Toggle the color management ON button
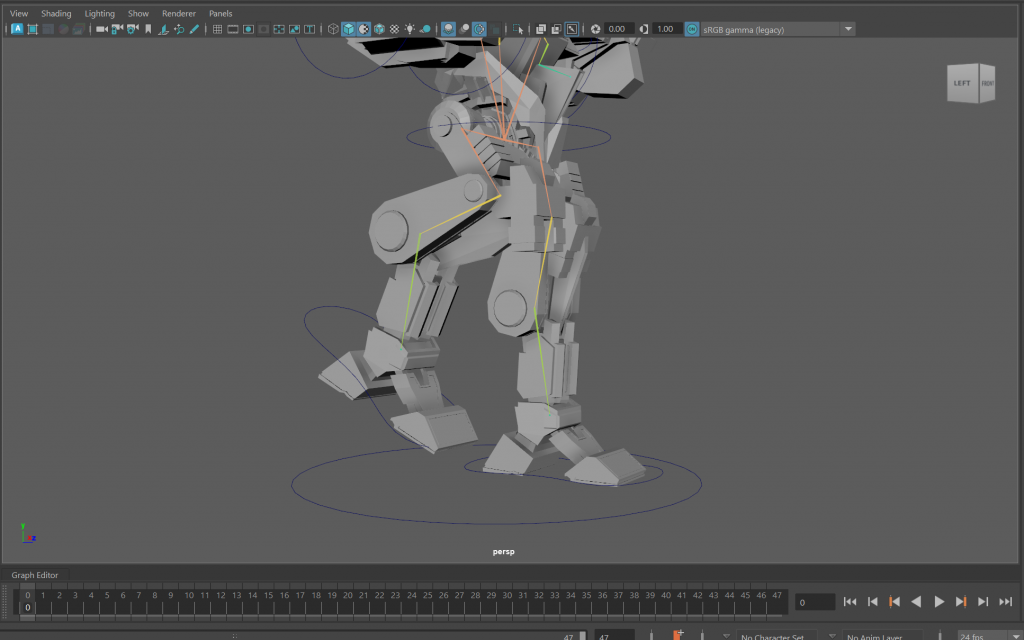1024x640 pixels. [x=692, y=29]
